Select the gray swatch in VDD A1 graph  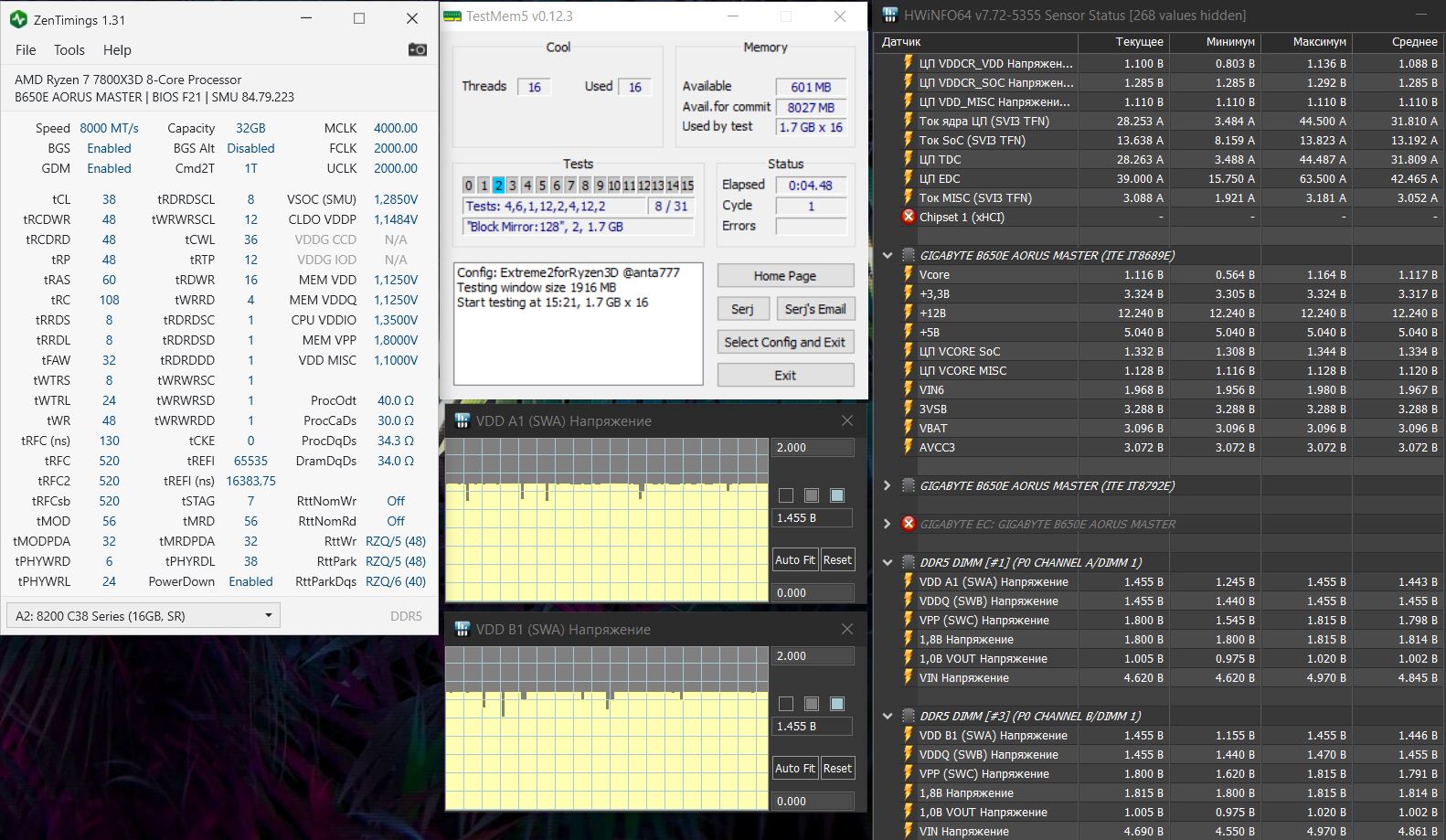811,495
